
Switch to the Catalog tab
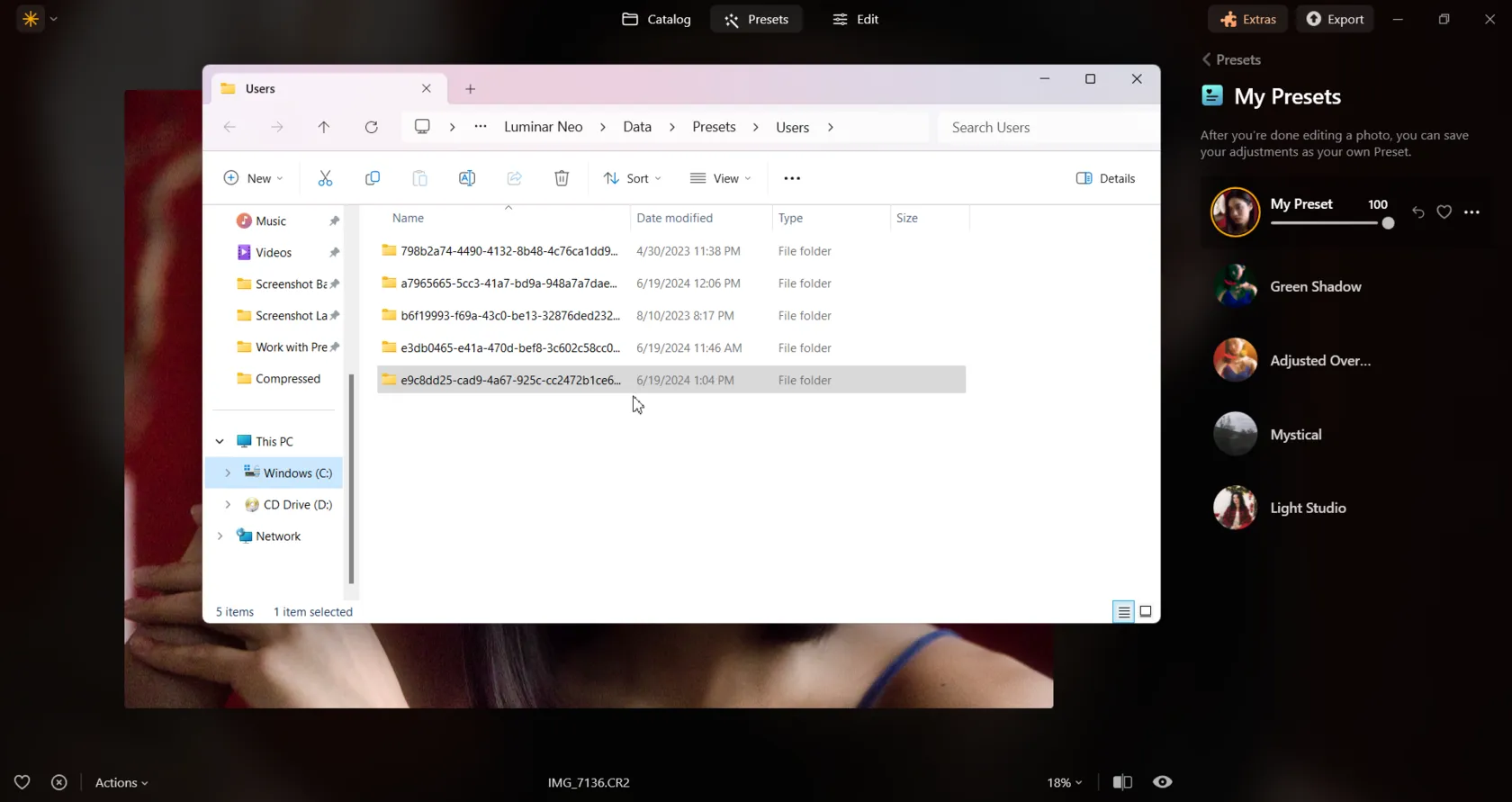click(657, 19)
